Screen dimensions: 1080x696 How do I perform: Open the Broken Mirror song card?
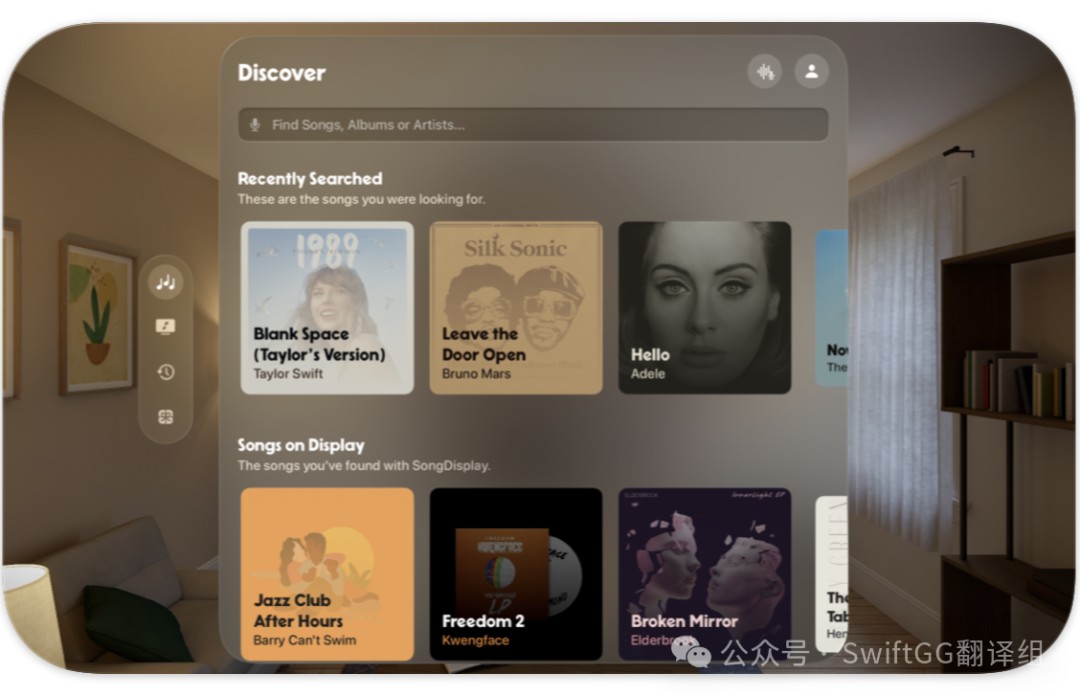click(705, 574)
